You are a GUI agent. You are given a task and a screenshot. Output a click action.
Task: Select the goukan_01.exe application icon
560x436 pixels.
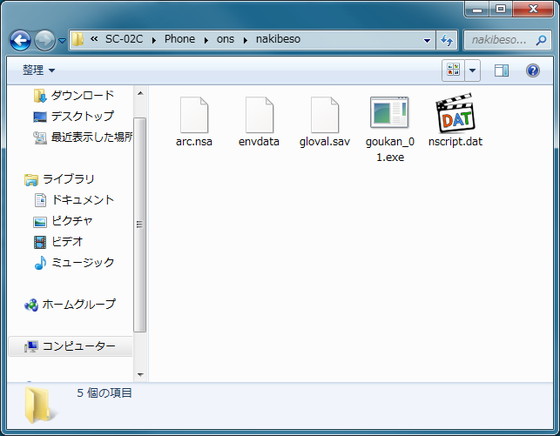[390, 113]
